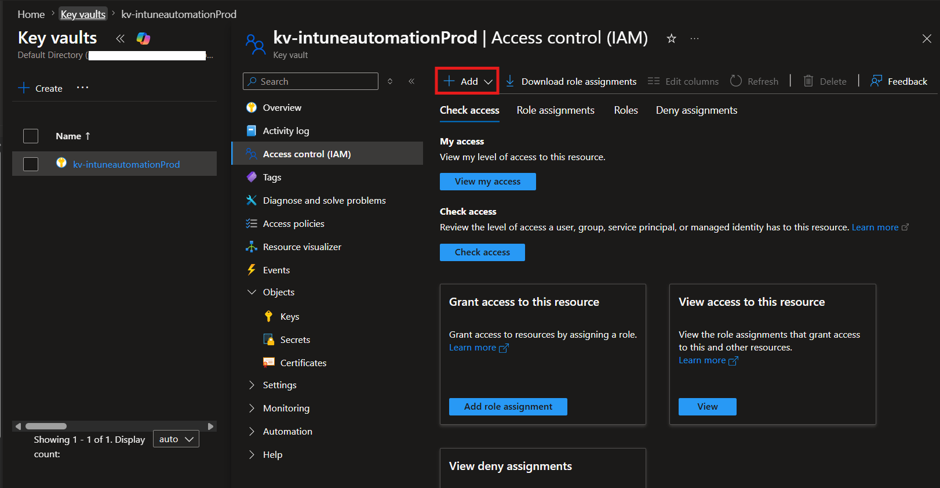
Task: Click the left arrow of the horizontal scrollbar
Action: [x=18, y=426]
